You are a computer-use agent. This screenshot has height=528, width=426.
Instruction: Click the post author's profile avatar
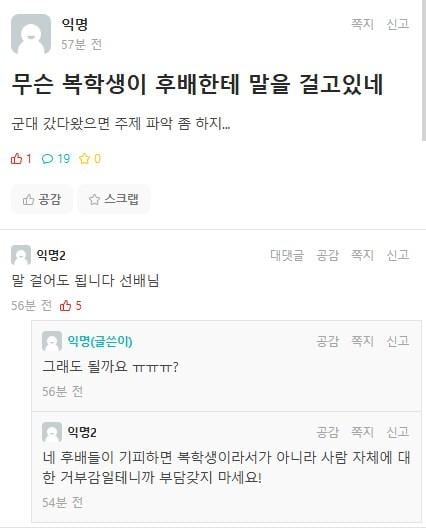(x=31, y=34)
